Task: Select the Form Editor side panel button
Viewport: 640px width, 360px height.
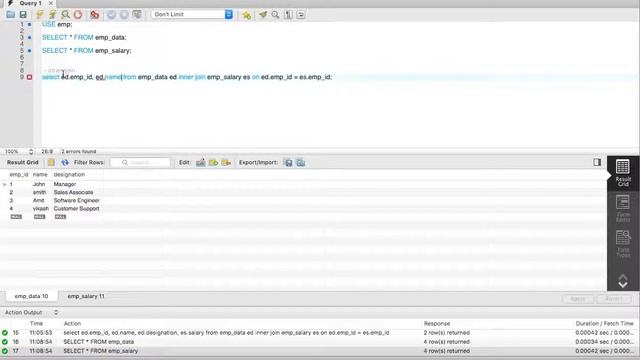Action: [623, 208]
